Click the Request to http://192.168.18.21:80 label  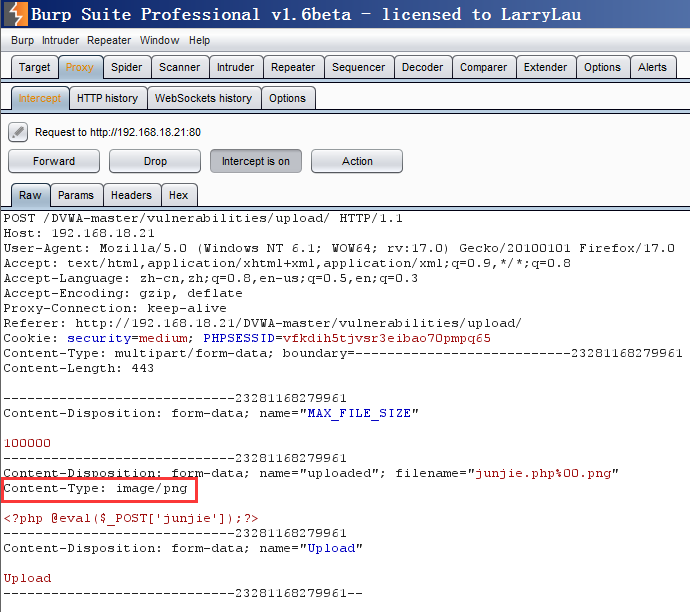pyautogui.click(x=118, y=132)
